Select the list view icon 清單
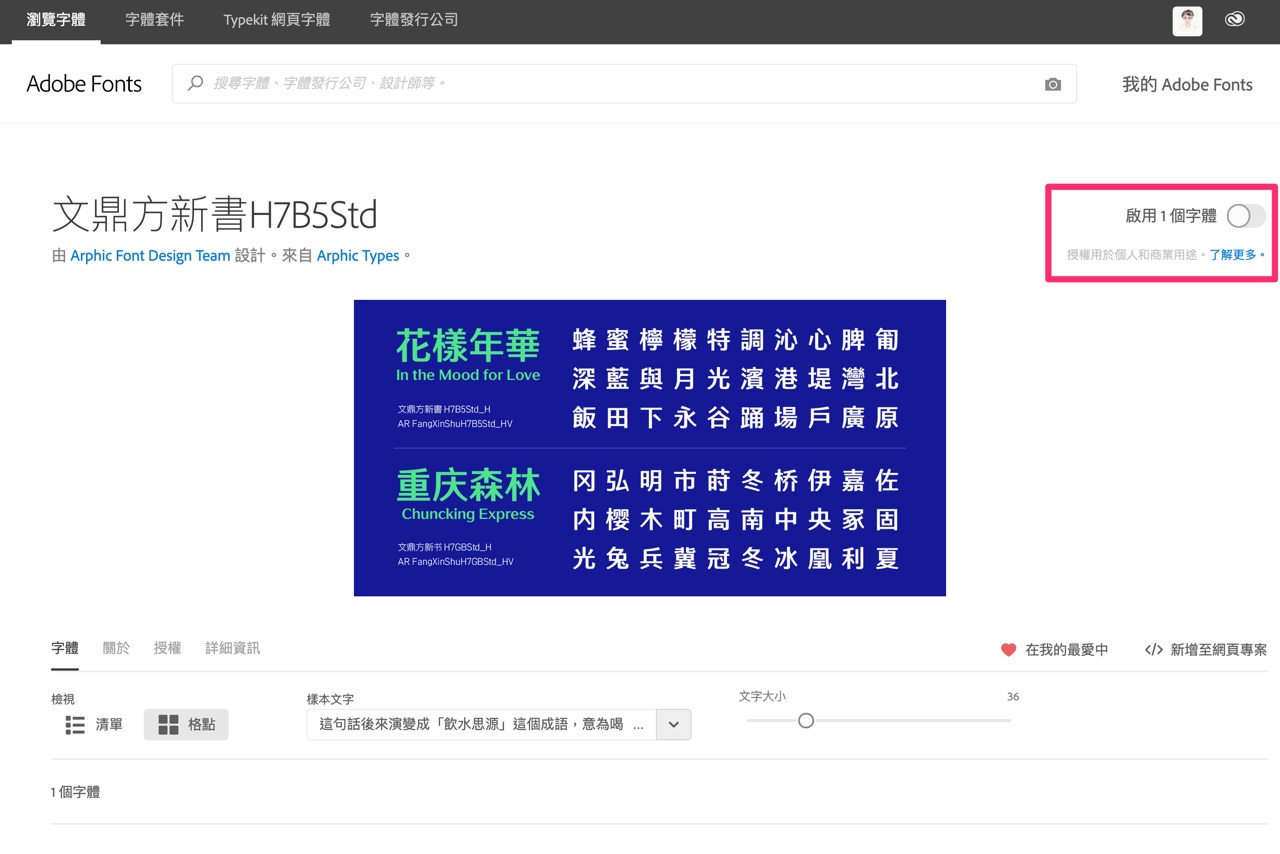The image size is (1280, 854). tap(75, 724)
